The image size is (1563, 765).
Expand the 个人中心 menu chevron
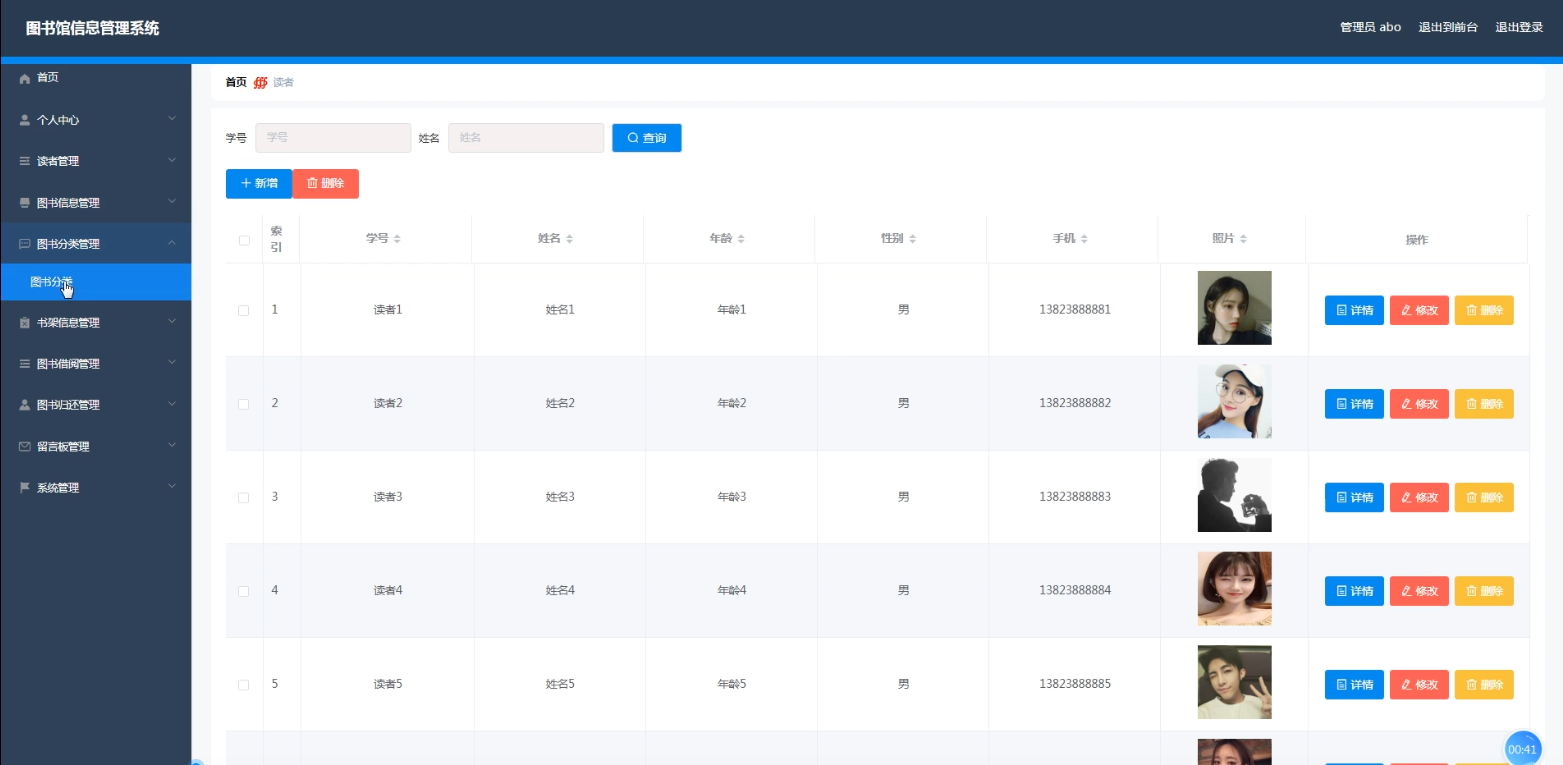tap(172, 119)
